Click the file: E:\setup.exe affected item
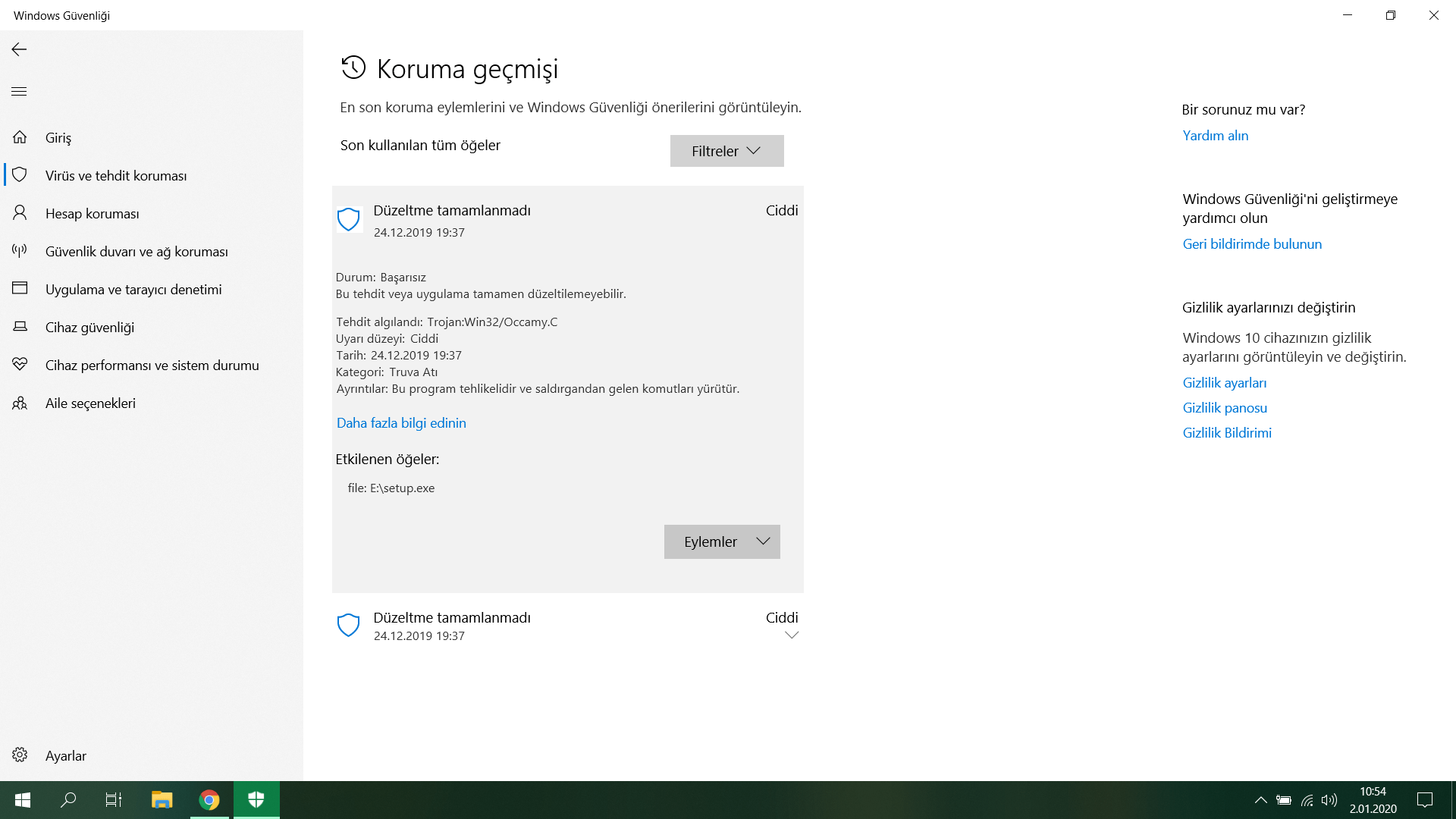The height and width of the screenshot is (819, 1456). pos(391,488)
